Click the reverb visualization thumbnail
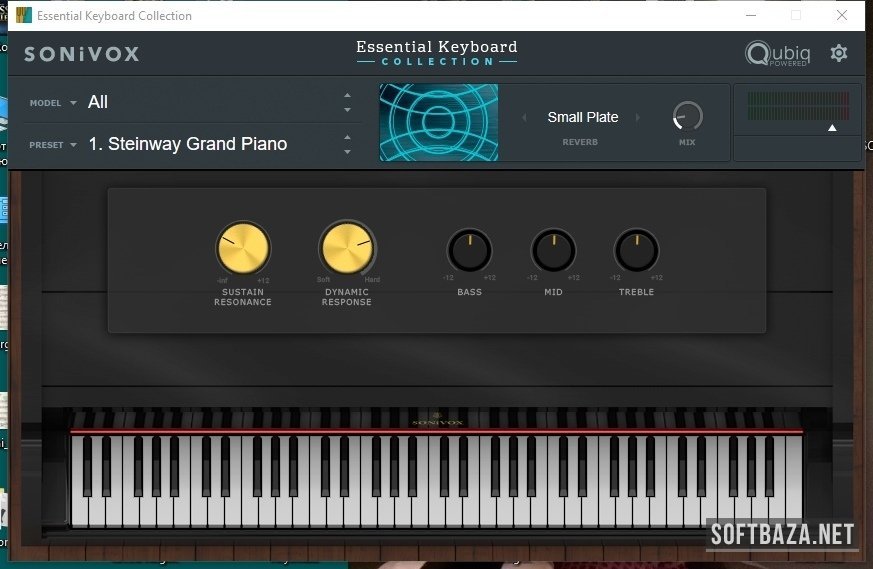873x569 pixels. point(439,123)
